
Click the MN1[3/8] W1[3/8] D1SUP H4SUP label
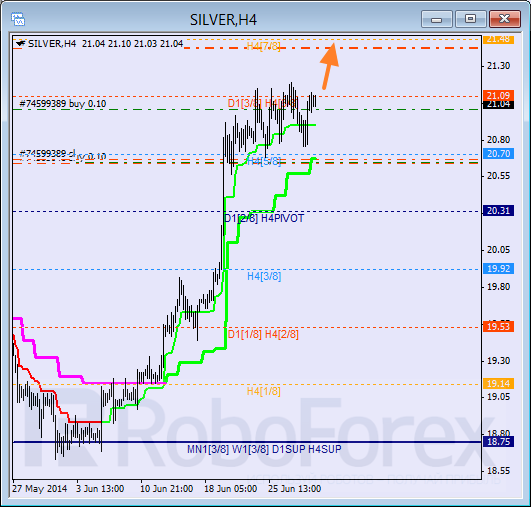[x=264, y=449]
